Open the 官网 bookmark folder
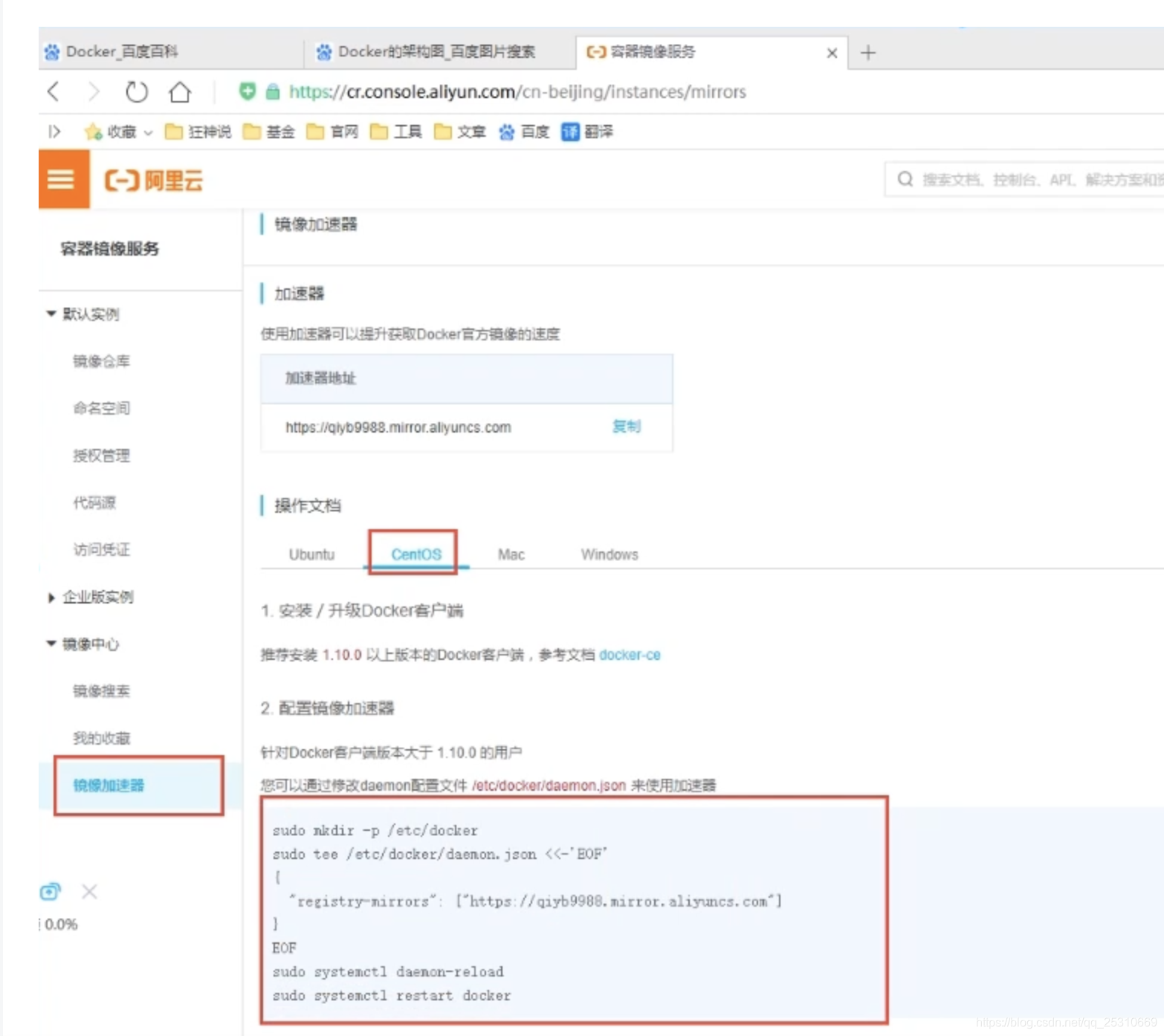 (333, 132)
